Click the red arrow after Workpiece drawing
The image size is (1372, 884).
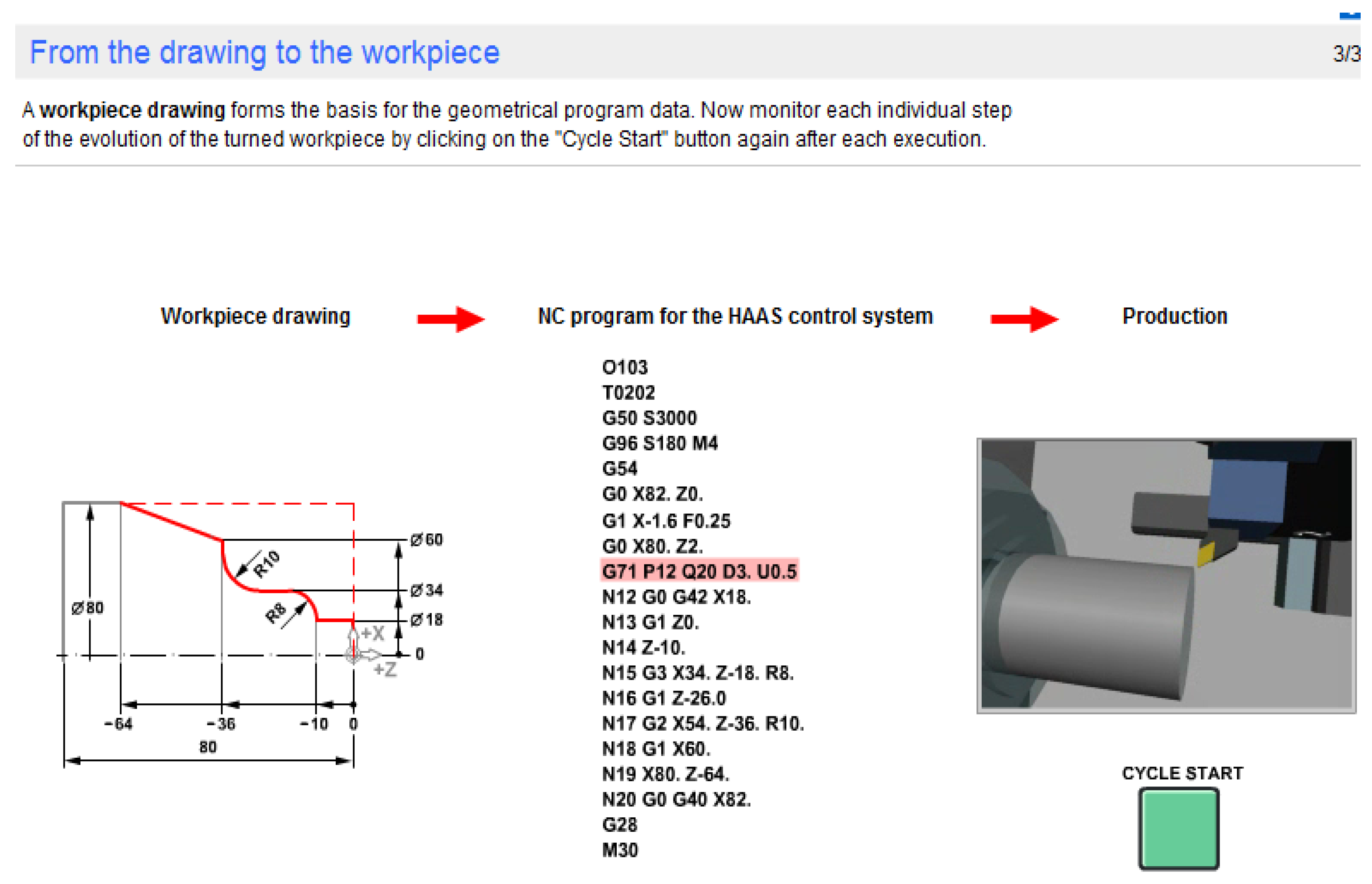(x=451, y=319)
